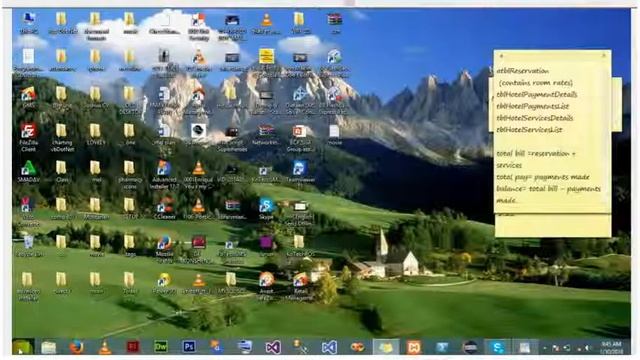
Task: Click 'total bill =reservation +' line in note
Action: (536, 154)
